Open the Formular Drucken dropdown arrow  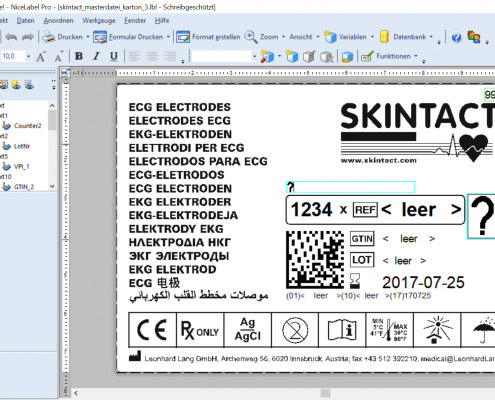[x=168, y=37]
